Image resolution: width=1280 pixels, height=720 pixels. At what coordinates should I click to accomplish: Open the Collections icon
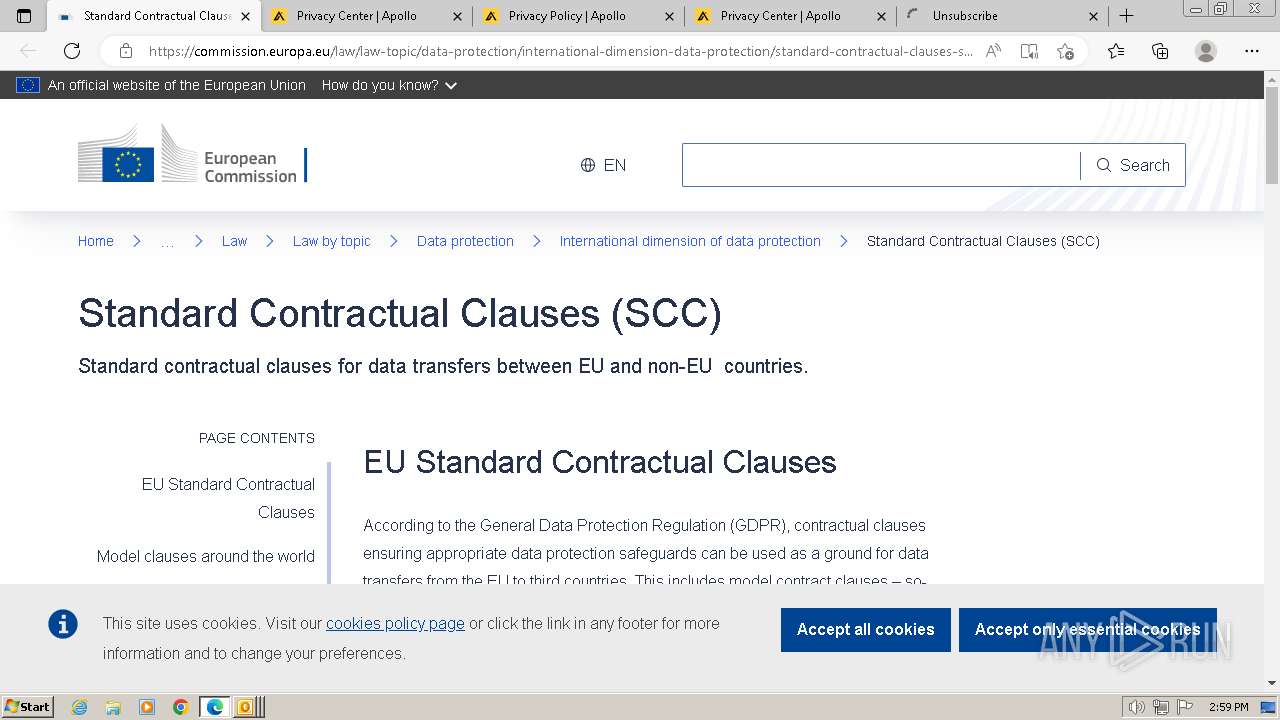point(1160,51)
